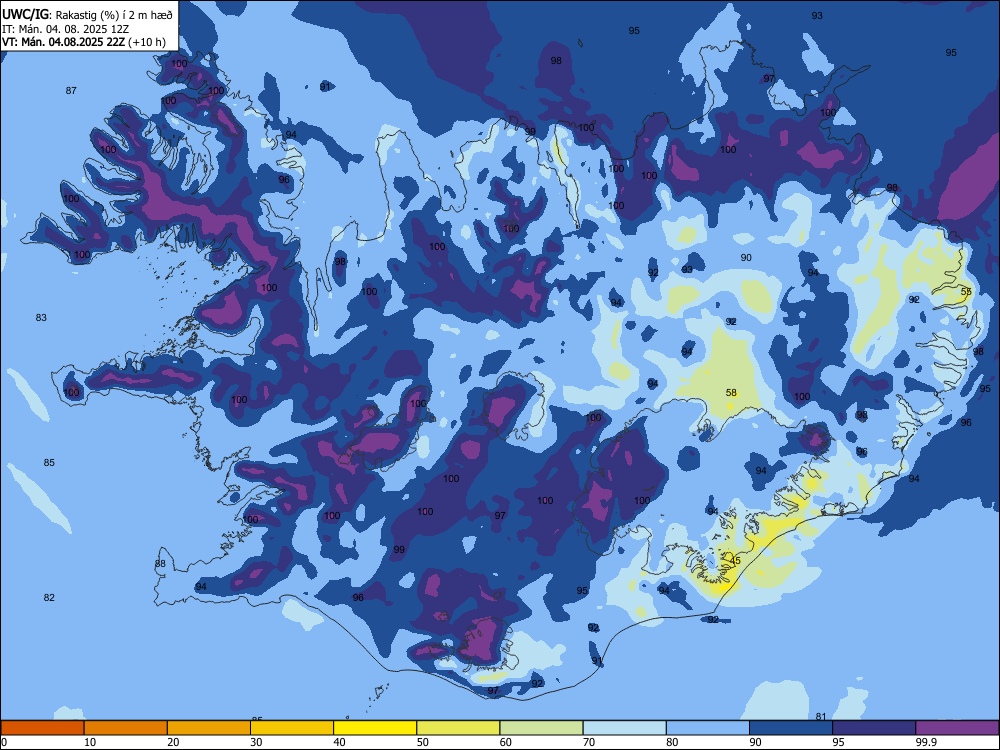The image size is (1000, 750).
Task: Click the 50–60 pale yellow legend swatch
Action: click(459, 728)
